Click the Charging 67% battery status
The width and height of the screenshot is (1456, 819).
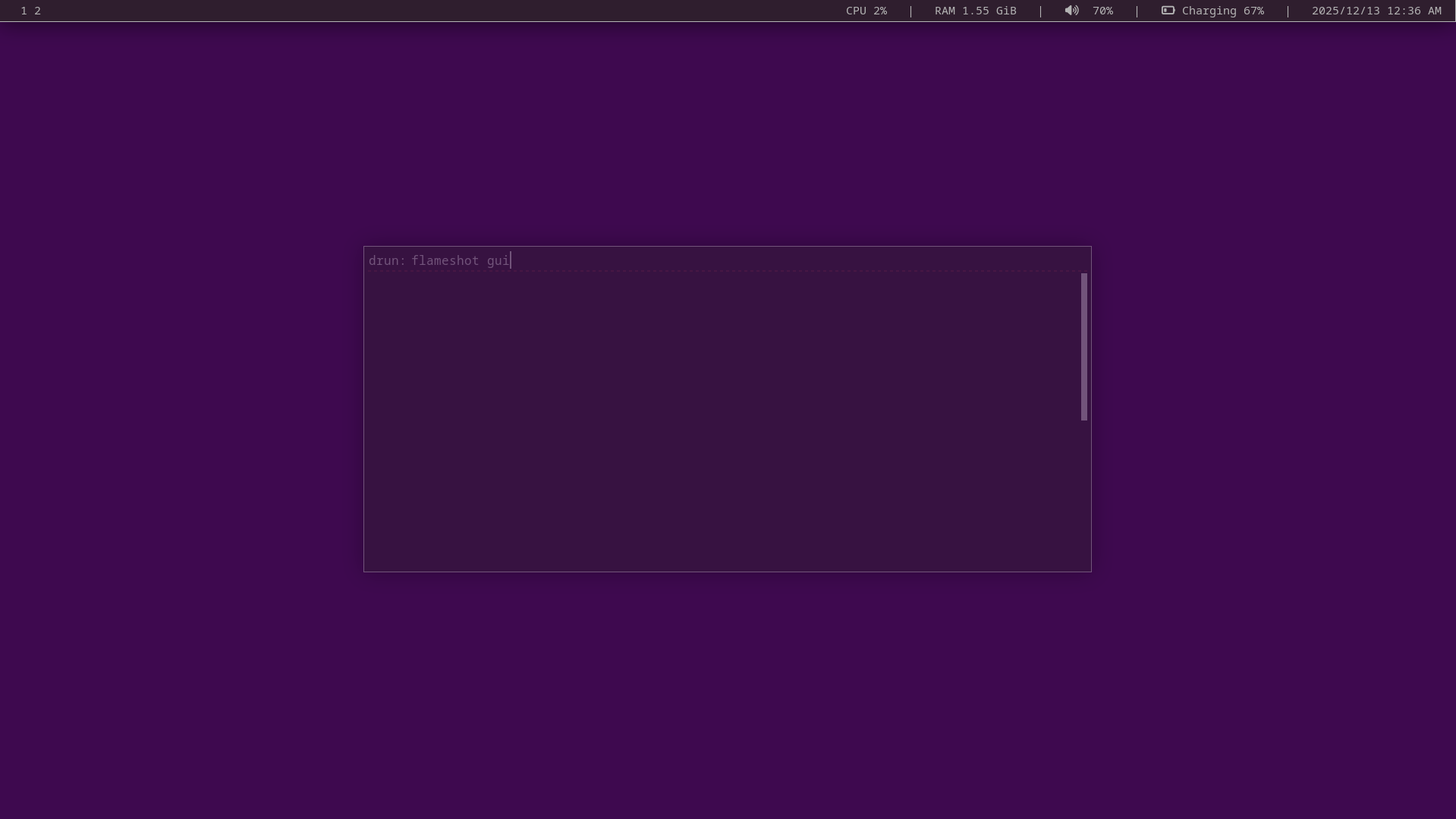pos(1222,11)
